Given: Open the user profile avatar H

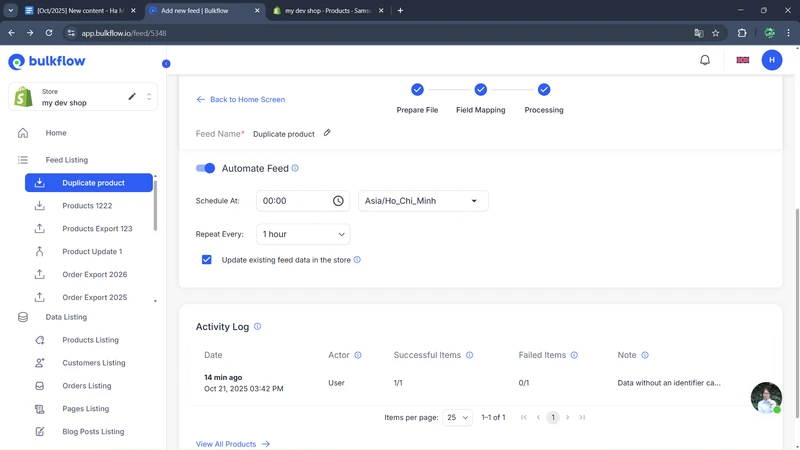Looking at the screenshot, I should point(772,60).
